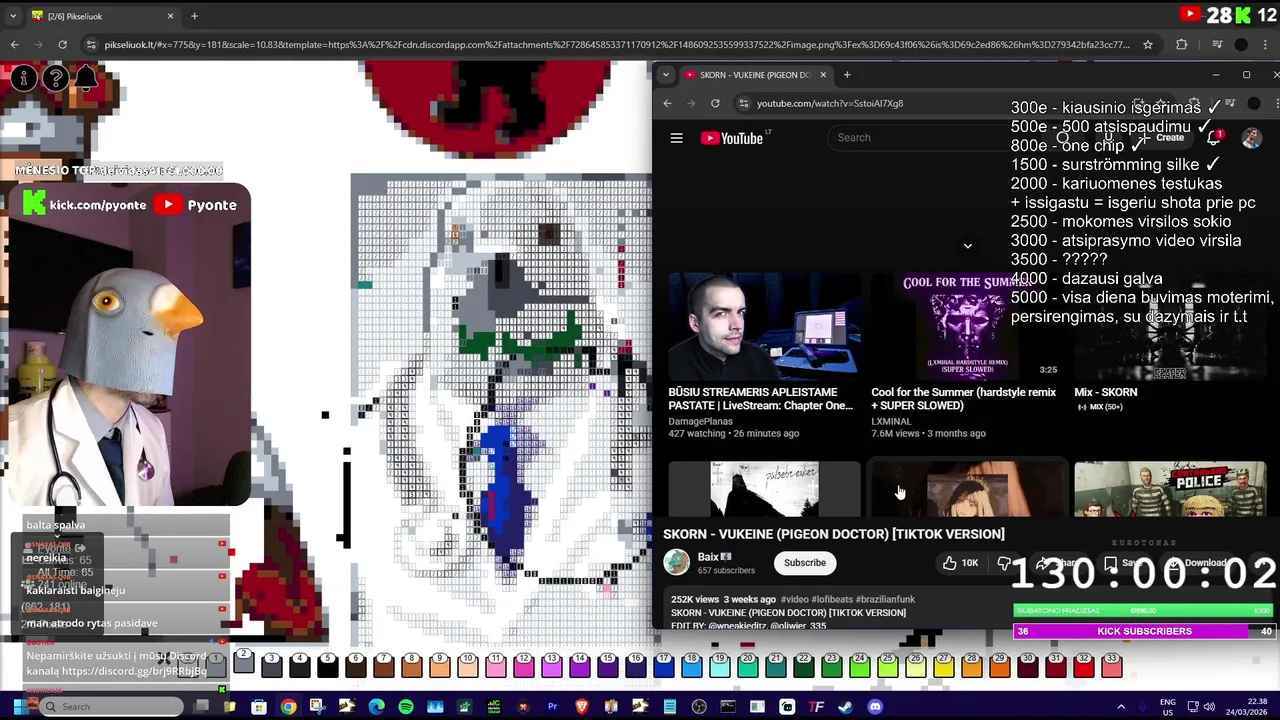Open the Cool for the Summer video thumbnail
This screenshot has height=720, width=1280.
(967, 326)
